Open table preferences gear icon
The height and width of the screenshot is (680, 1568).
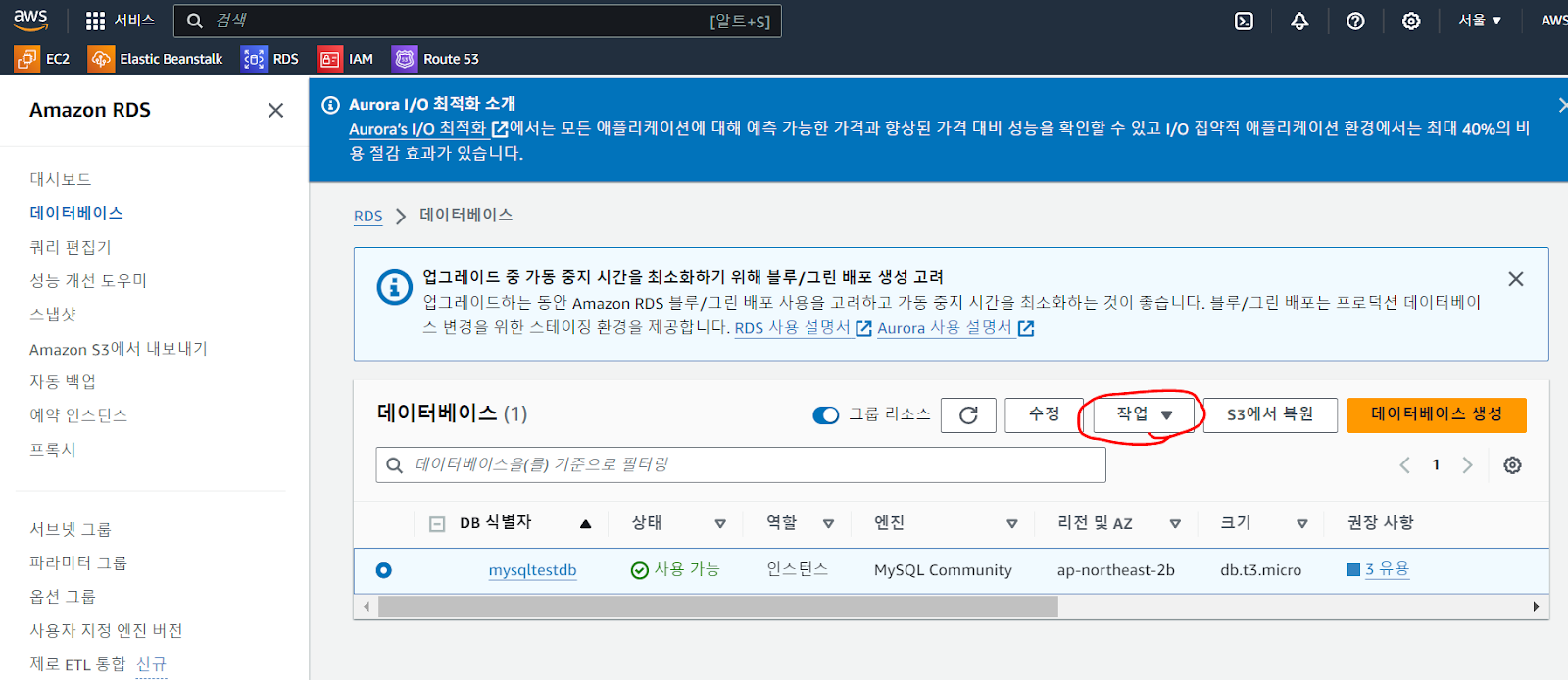tap(1513, 465)
